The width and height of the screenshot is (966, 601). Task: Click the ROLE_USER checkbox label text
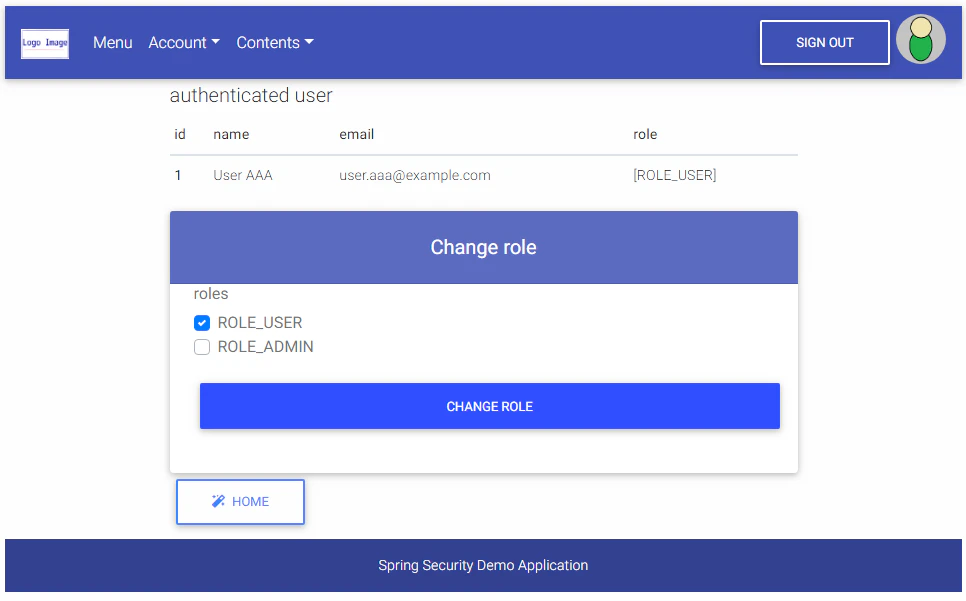tap(260, 323)
